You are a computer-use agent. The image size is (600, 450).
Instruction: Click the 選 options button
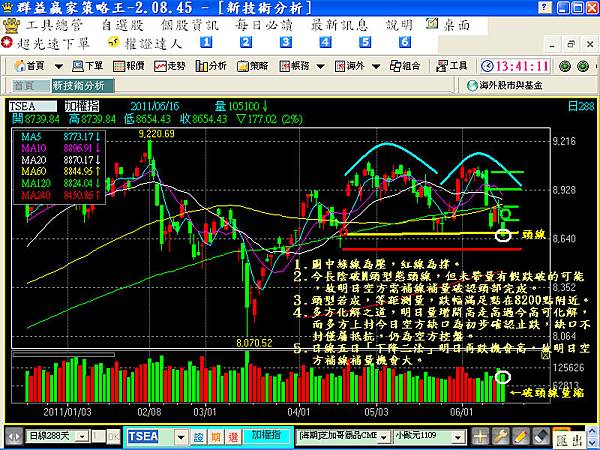click(233, 436)
